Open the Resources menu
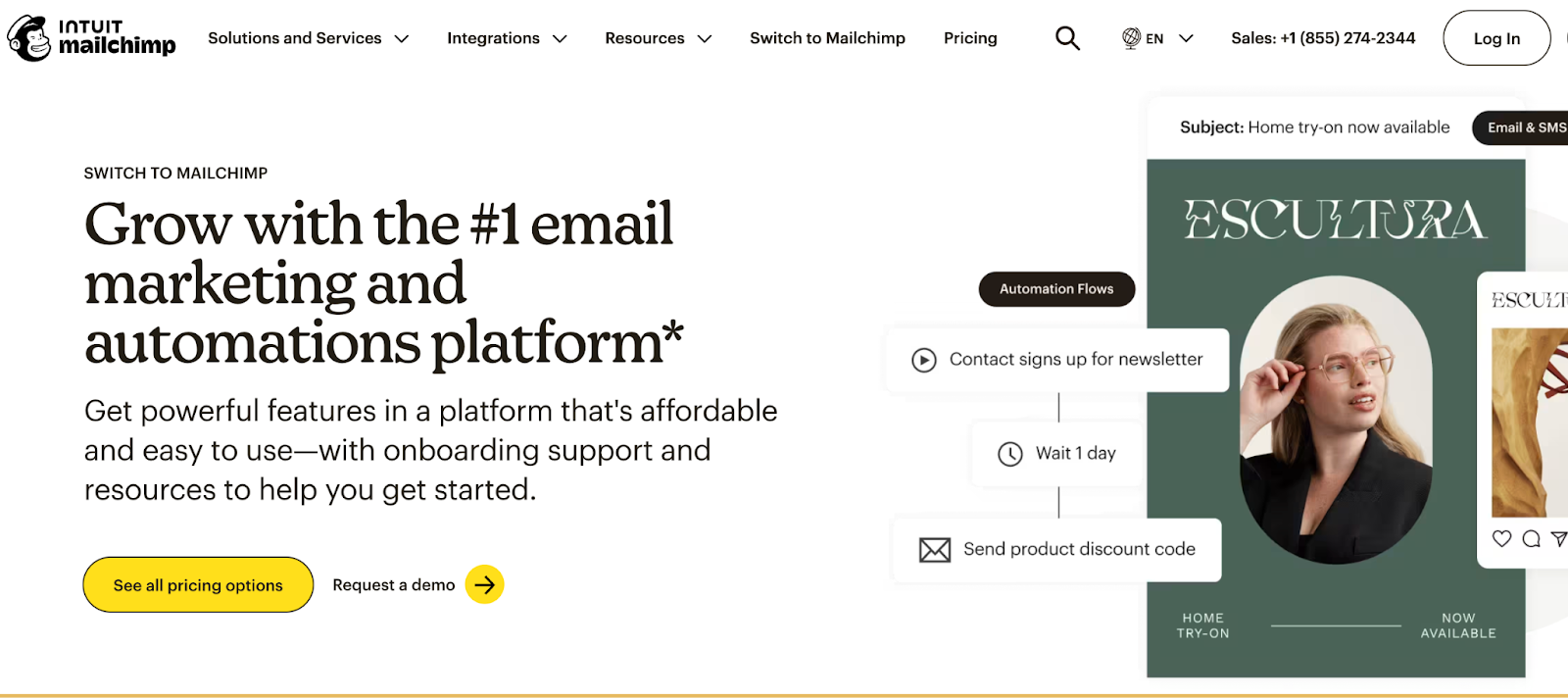 pos(658,38)
